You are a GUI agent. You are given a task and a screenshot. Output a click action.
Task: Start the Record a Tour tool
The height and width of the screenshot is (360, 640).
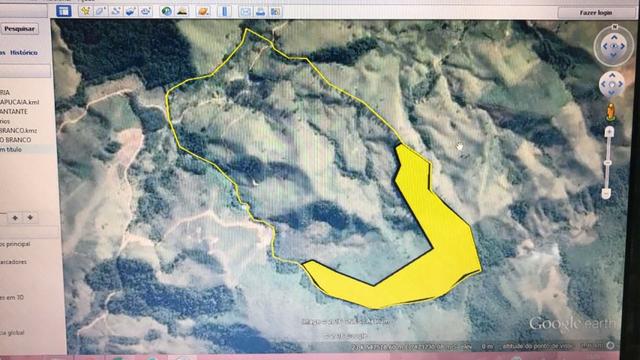click(145, 11)
